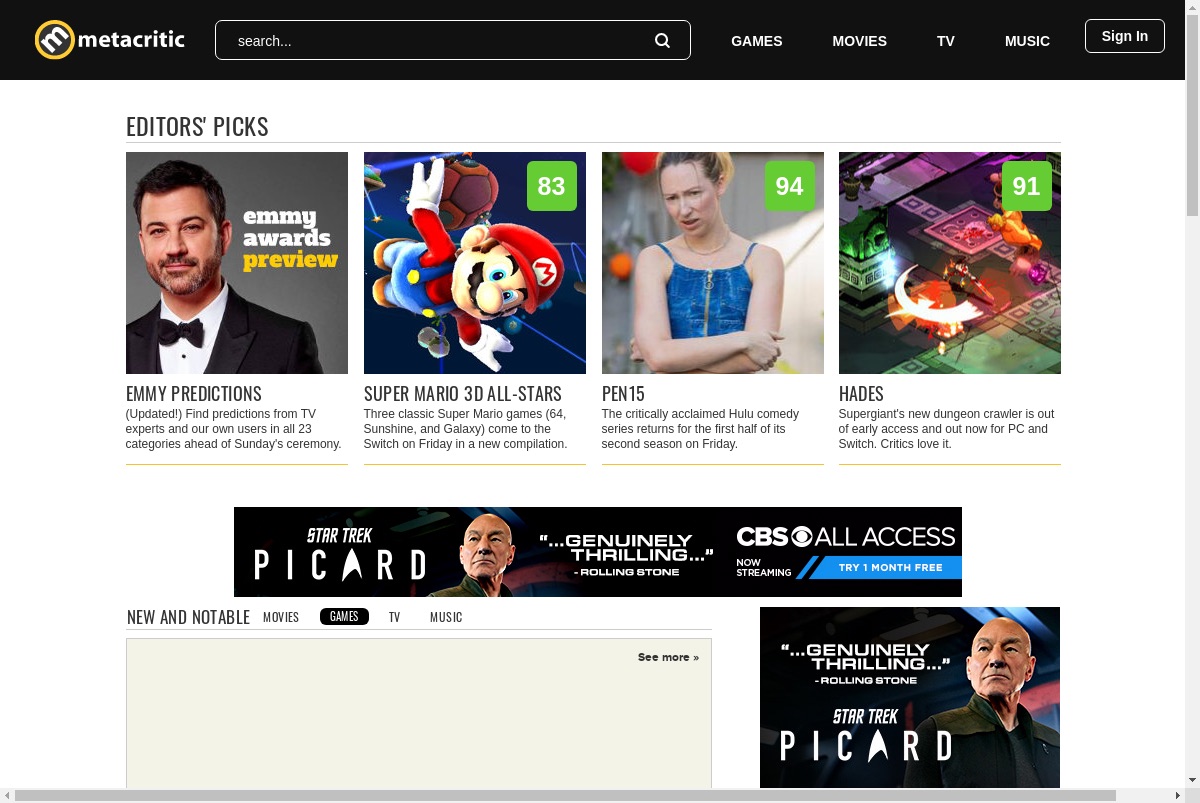Open the Emmy awards preview thumbnail
Viewport: 1200px width, 803px height.
click(x=237, y=263)
